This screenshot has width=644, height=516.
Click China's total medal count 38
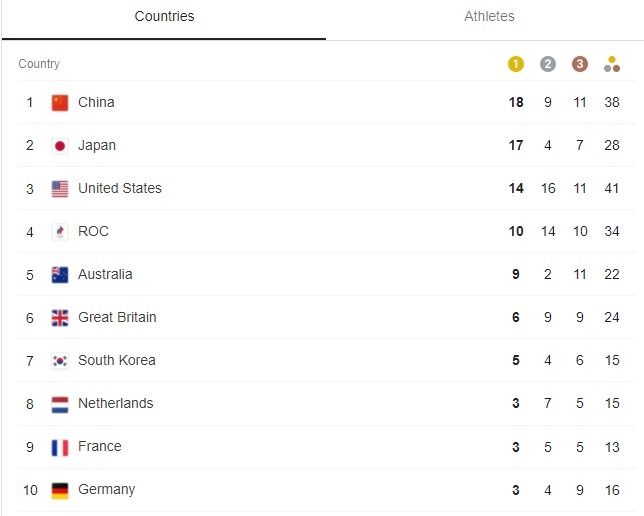coord(612,102)
